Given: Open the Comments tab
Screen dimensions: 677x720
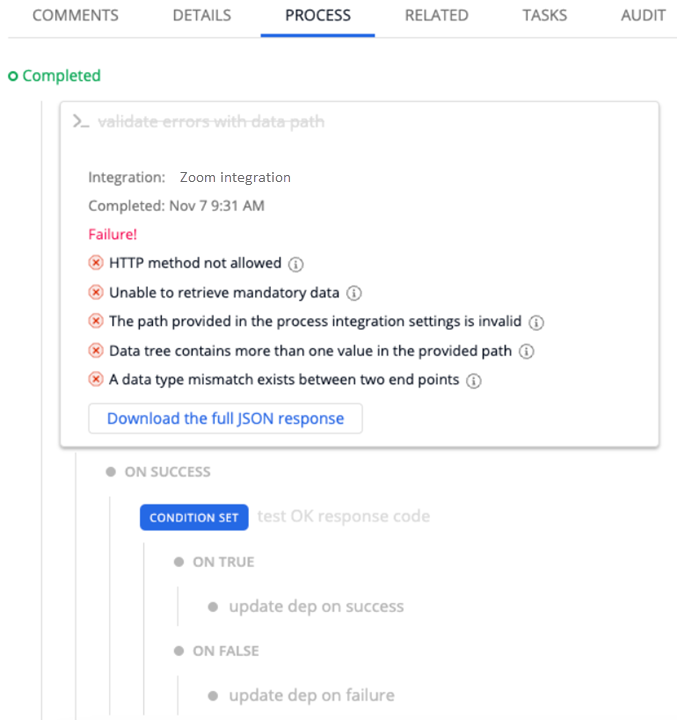Looking at the screenshot, I should (x=75, y=16).
